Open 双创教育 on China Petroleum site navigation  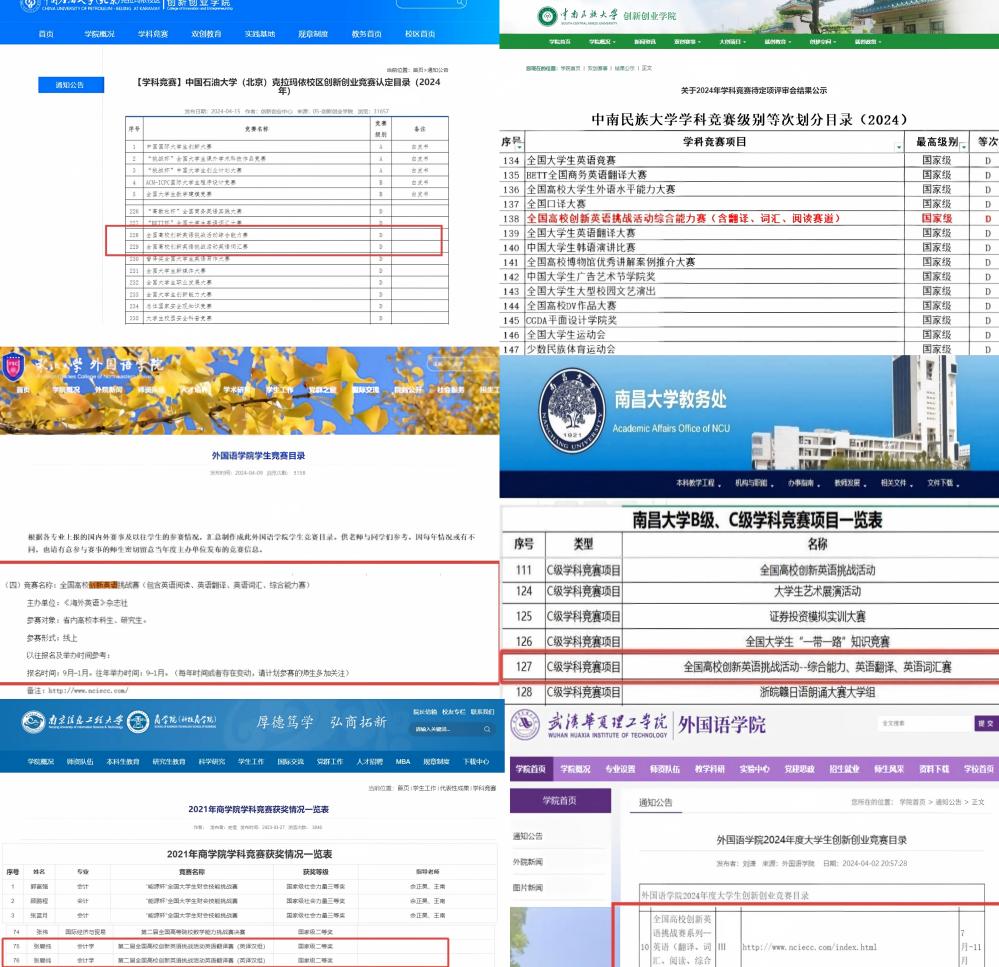206,34
